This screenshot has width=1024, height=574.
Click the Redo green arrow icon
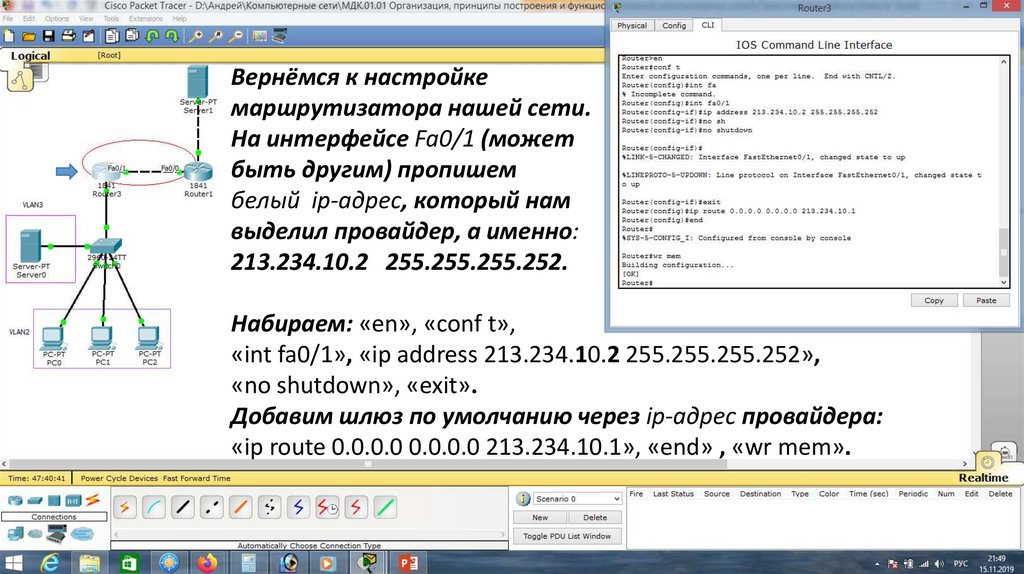[172, 37]
